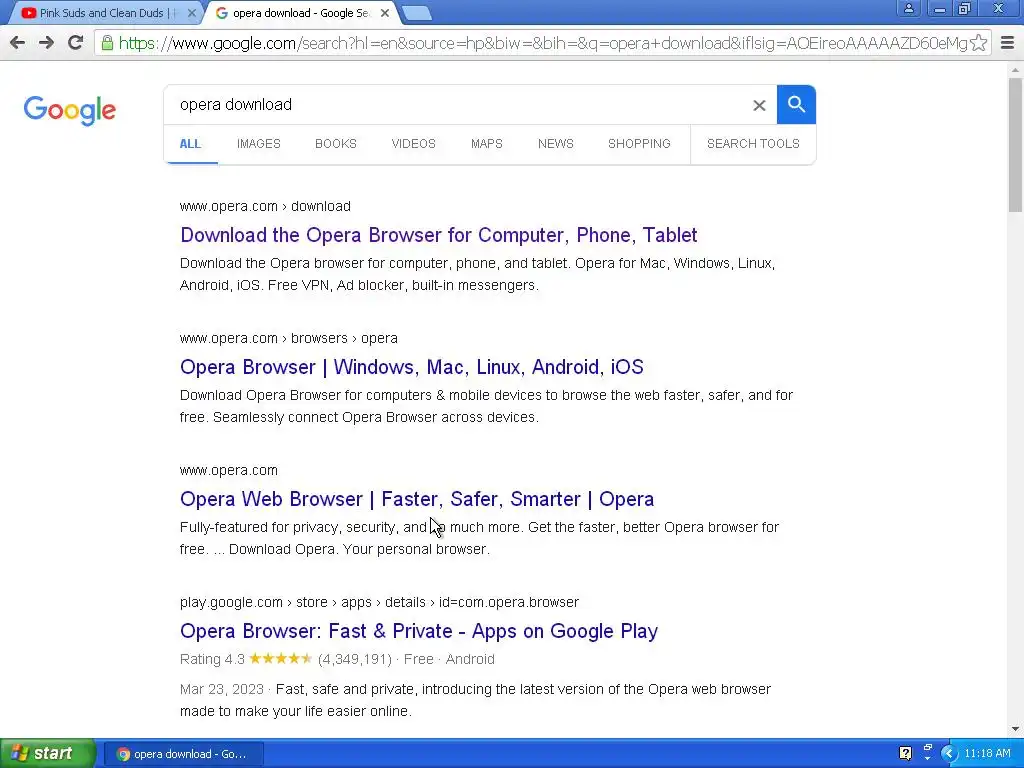Bookmark this page with the star icon
This screenshot has width=1024, height=768.
(x=978, y=43)
